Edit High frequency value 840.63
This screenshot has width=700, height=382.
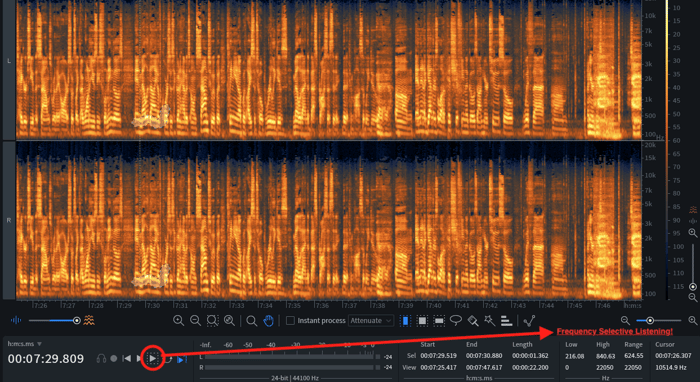tap(605, 356)
